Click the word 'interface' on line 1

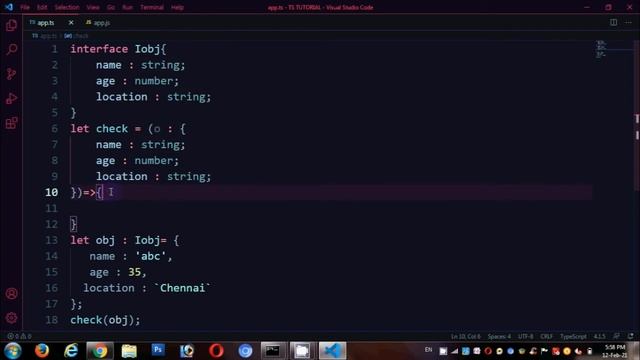coord(99,49)
